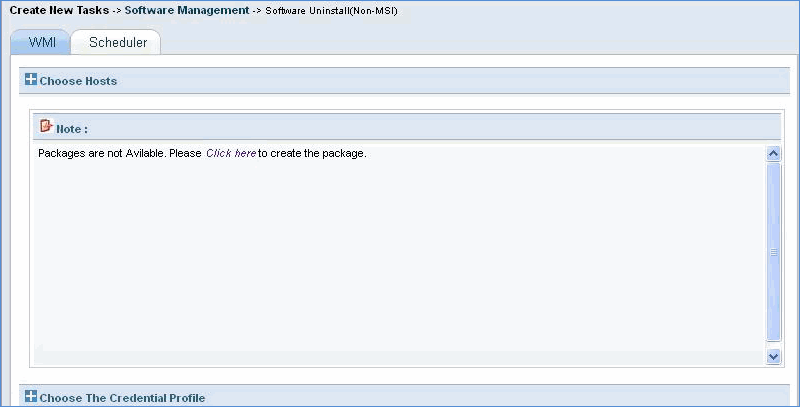Click the empty area inside the note box
The image size is (800, 407).
pyautogui.click(x=400, y=260)
